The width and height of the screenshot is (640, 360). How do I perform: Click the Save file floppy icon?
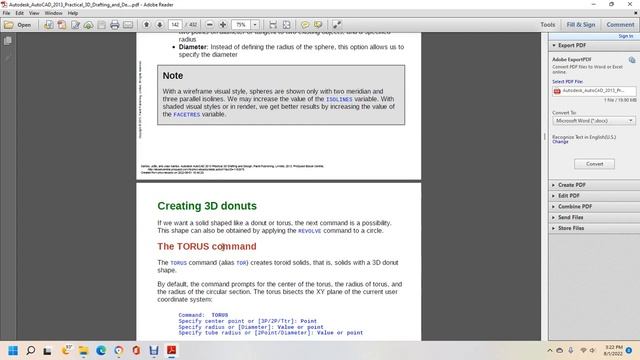[x=102, y=25]
